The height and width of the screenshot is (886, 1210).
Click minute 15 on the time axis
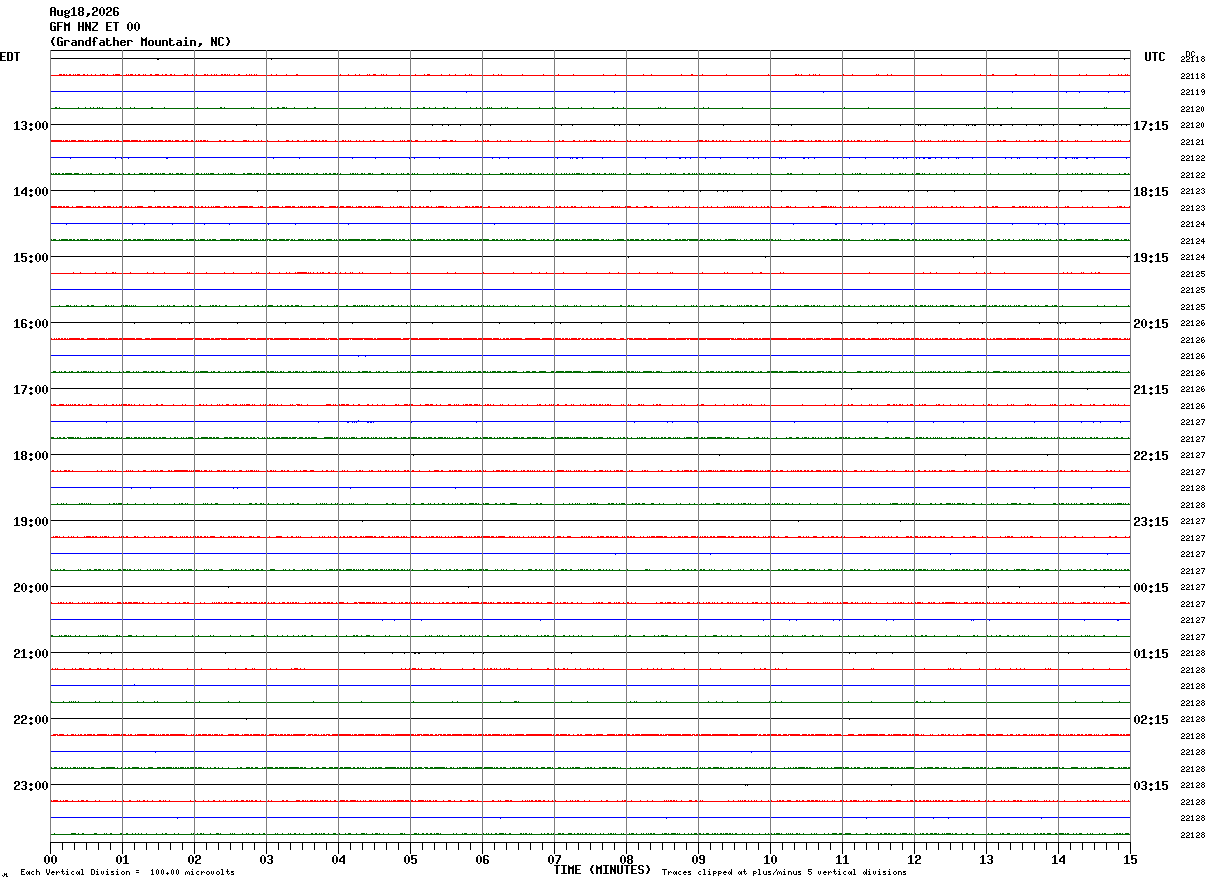pyautogui.click(x=1130, y=859)
